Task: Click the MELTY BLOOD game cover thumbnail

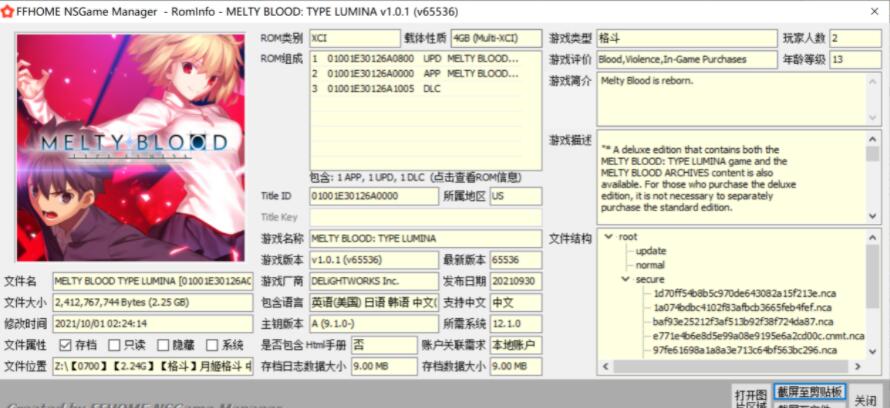Action: pos(131,148)
